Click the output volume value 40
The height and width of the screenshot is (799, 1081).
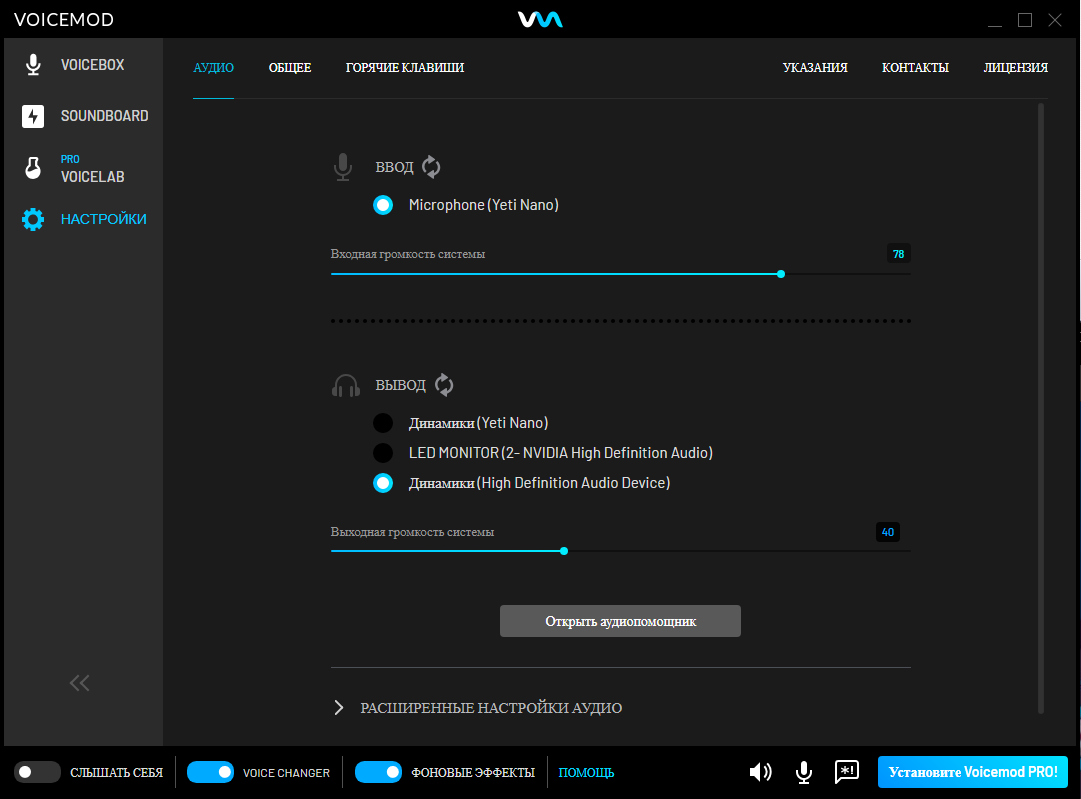click(x=888, y=532)
